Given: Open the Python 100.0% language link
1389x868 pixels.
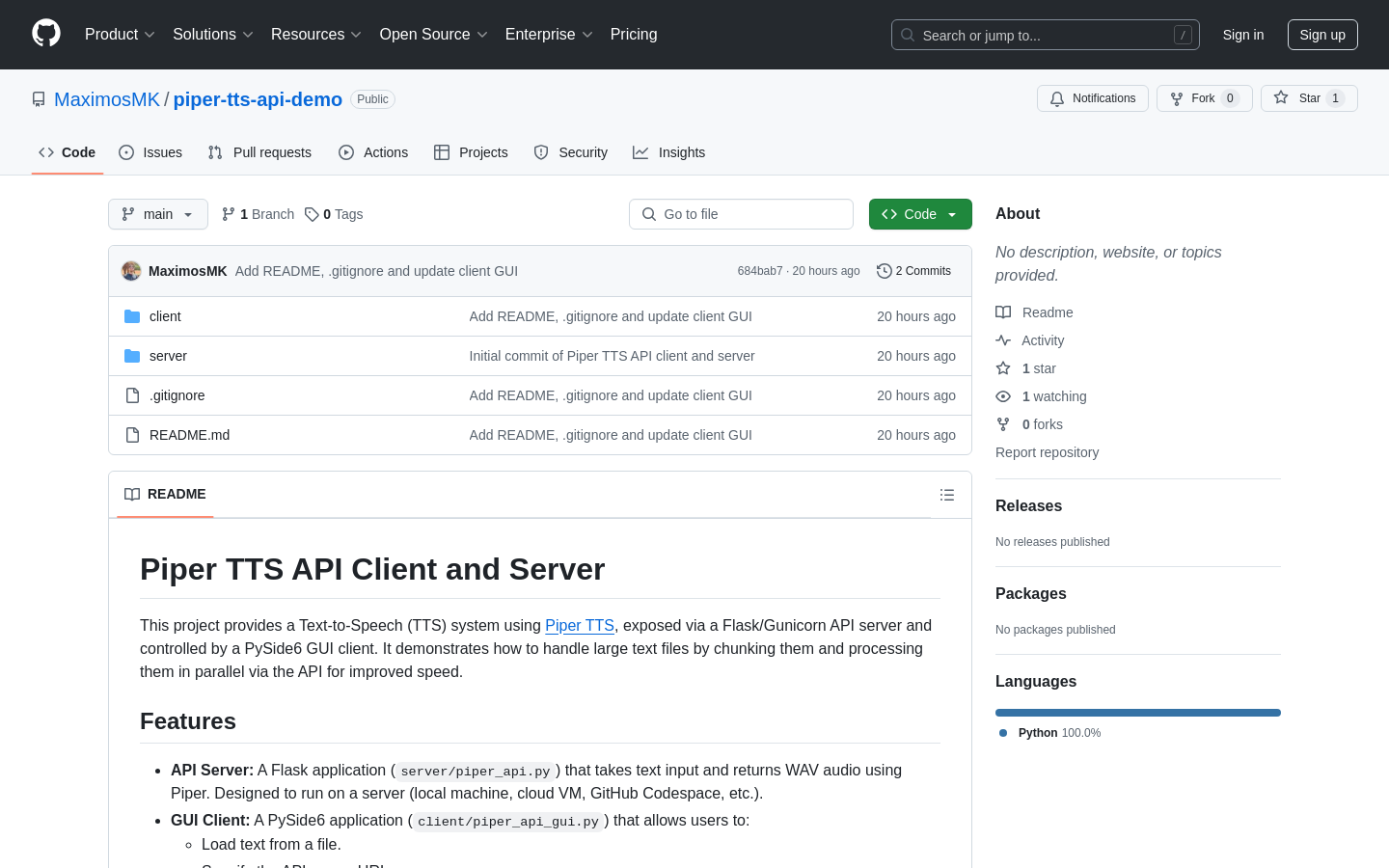Looking at the screenshot, I should (1050, 733).
